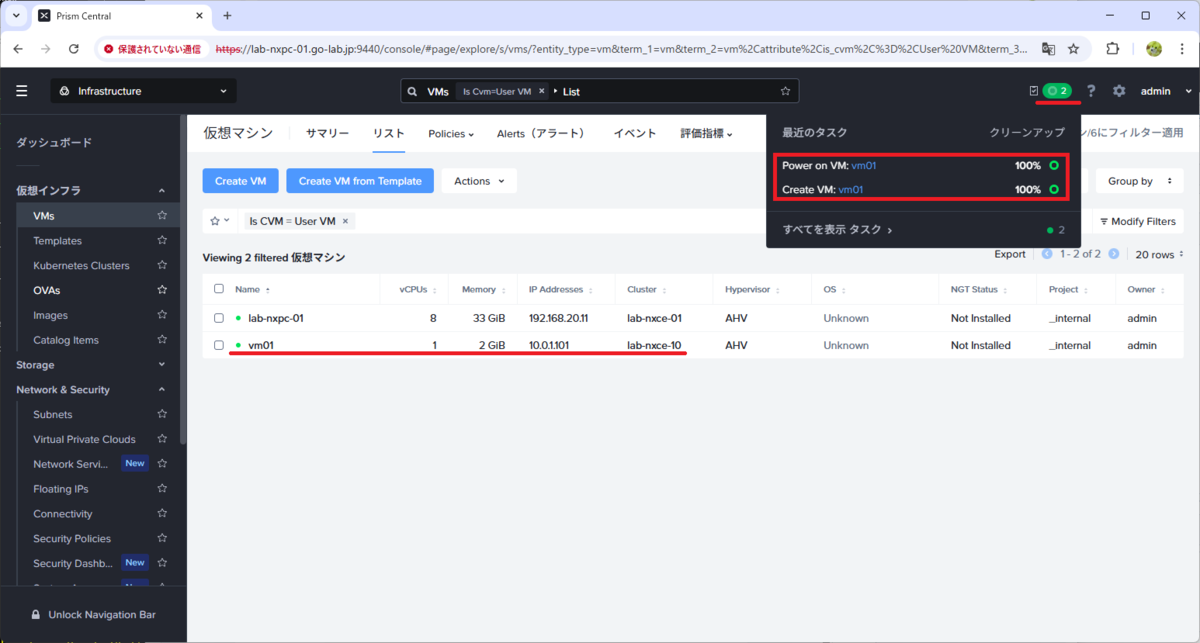Click the browser address bar URL
This screenshot has width=1200, height=643.
click(620, 48)
